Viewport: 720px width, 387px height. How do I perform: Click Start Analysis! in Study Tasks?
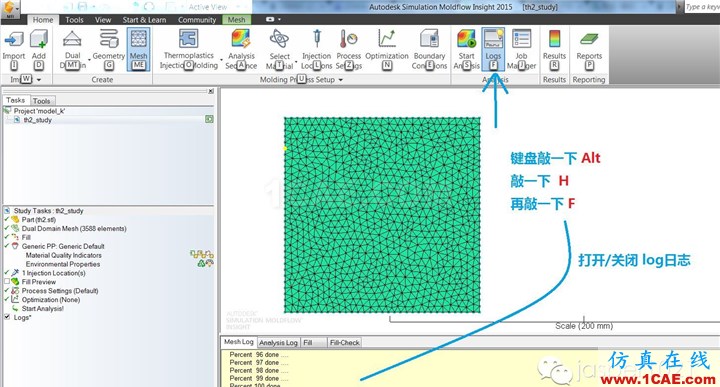coord(42,308)
